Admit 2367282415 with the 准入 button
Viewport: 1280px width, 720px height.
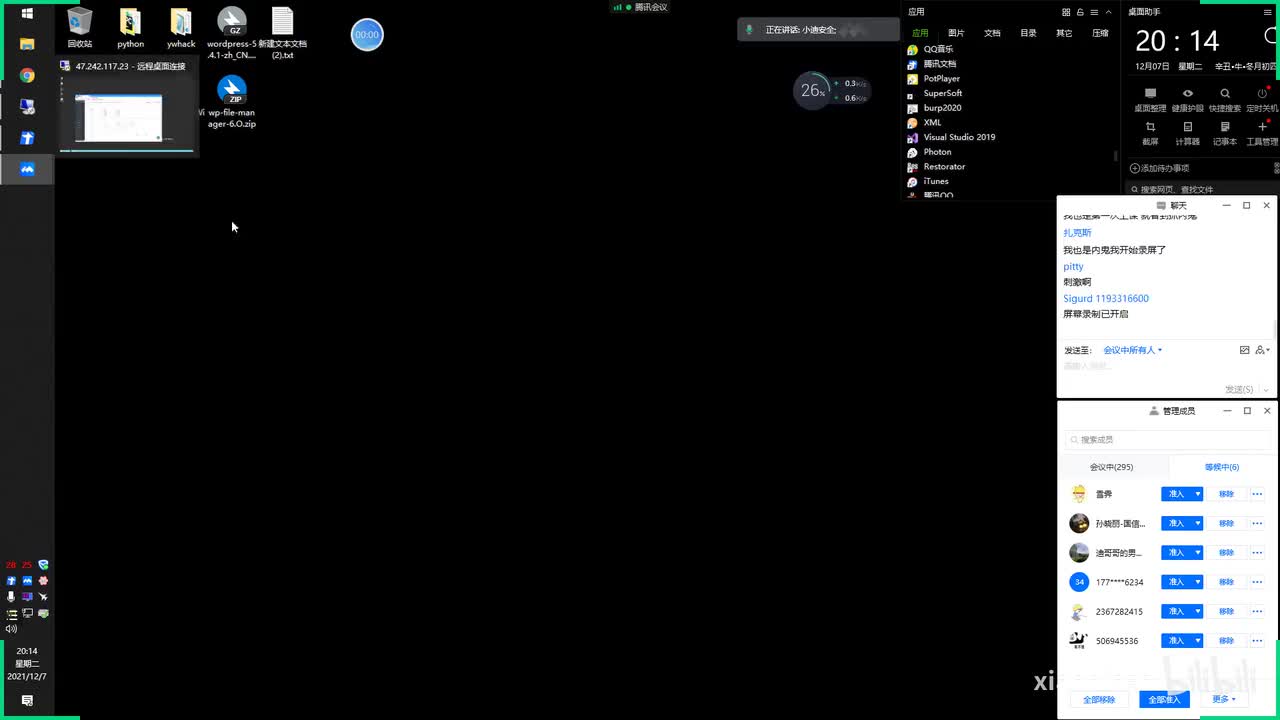(x=1176, y=611)
